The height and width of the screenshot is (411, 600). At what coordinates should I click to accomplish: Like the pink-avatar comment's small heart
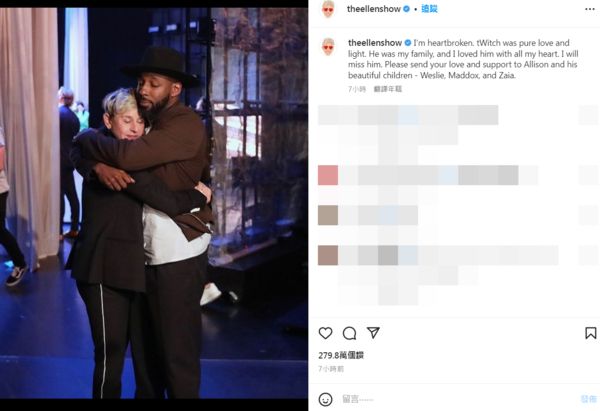coord(589,175)
